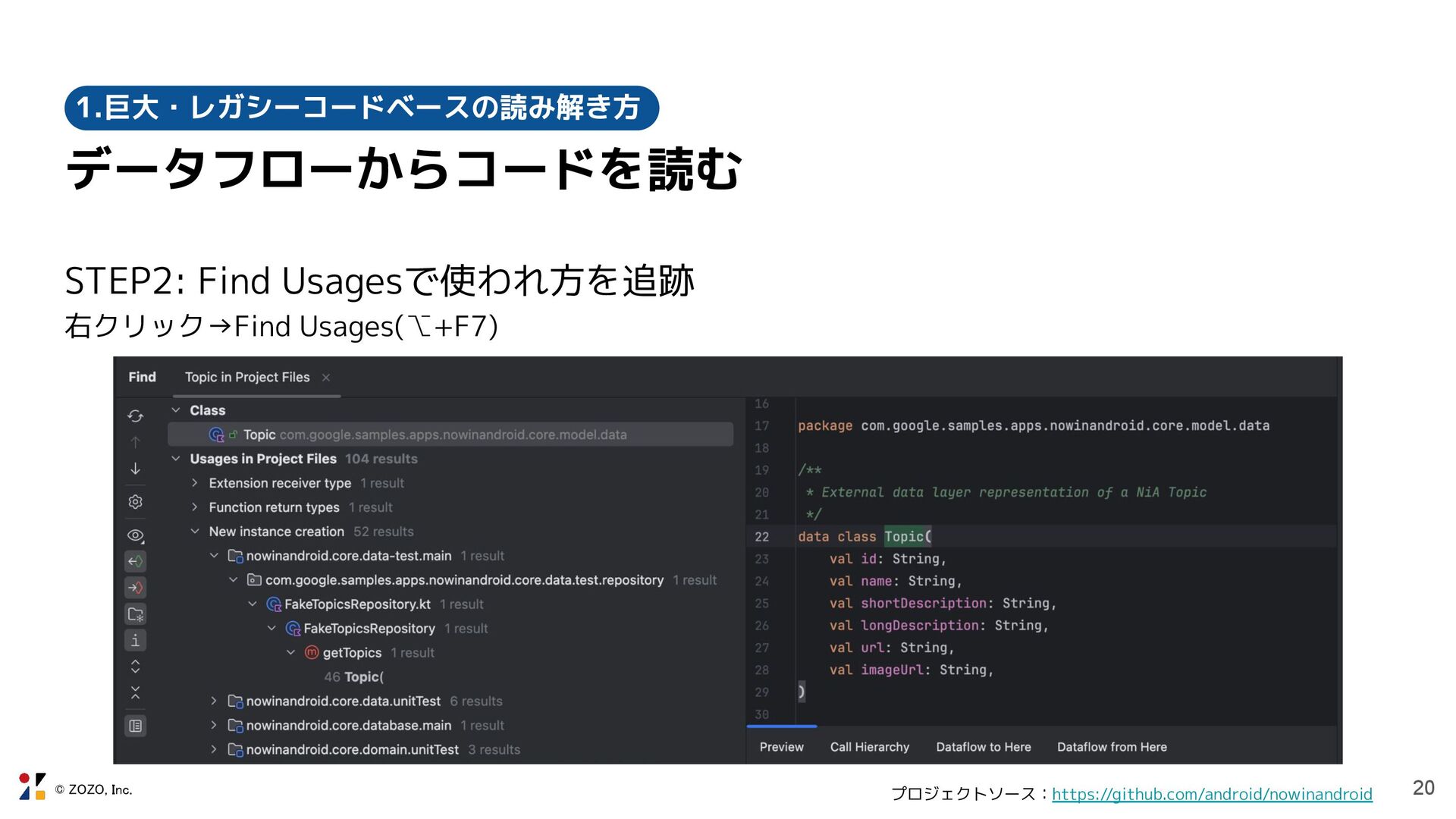Click the FakeTopicsRepository class icon
The height and width of the screenshot is (819, 1456).
point(293,629)
